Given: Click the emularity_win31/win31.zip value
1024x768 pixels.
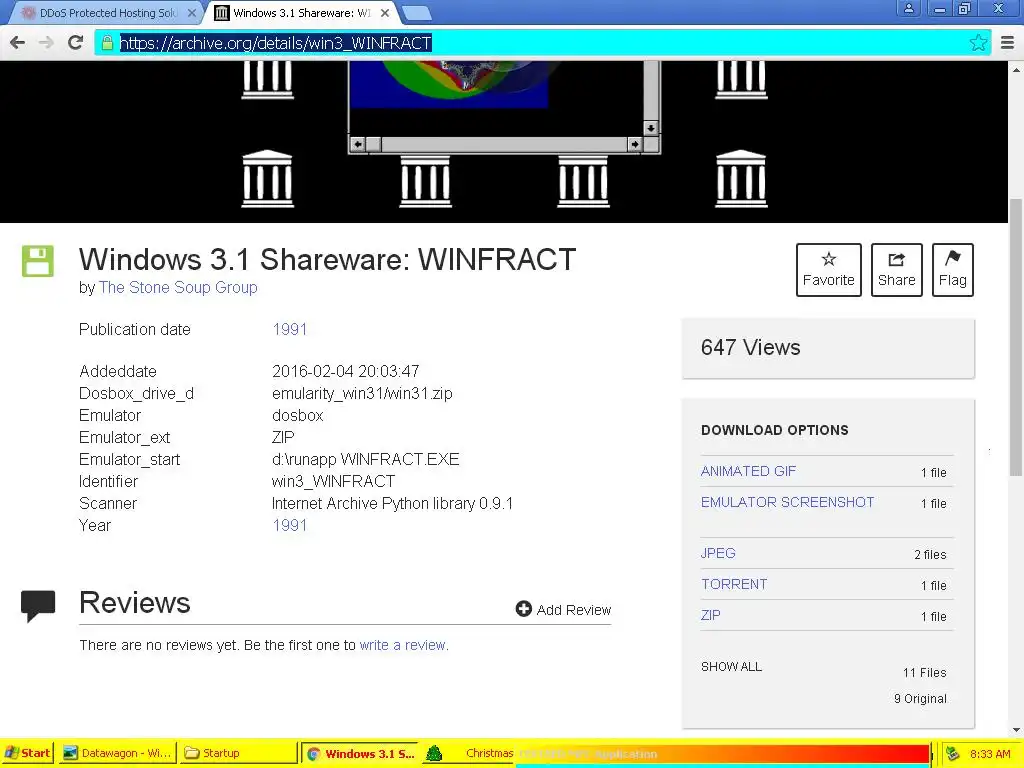Looking at the screenshot, I should pyautogui.click(x=362, y=393).
